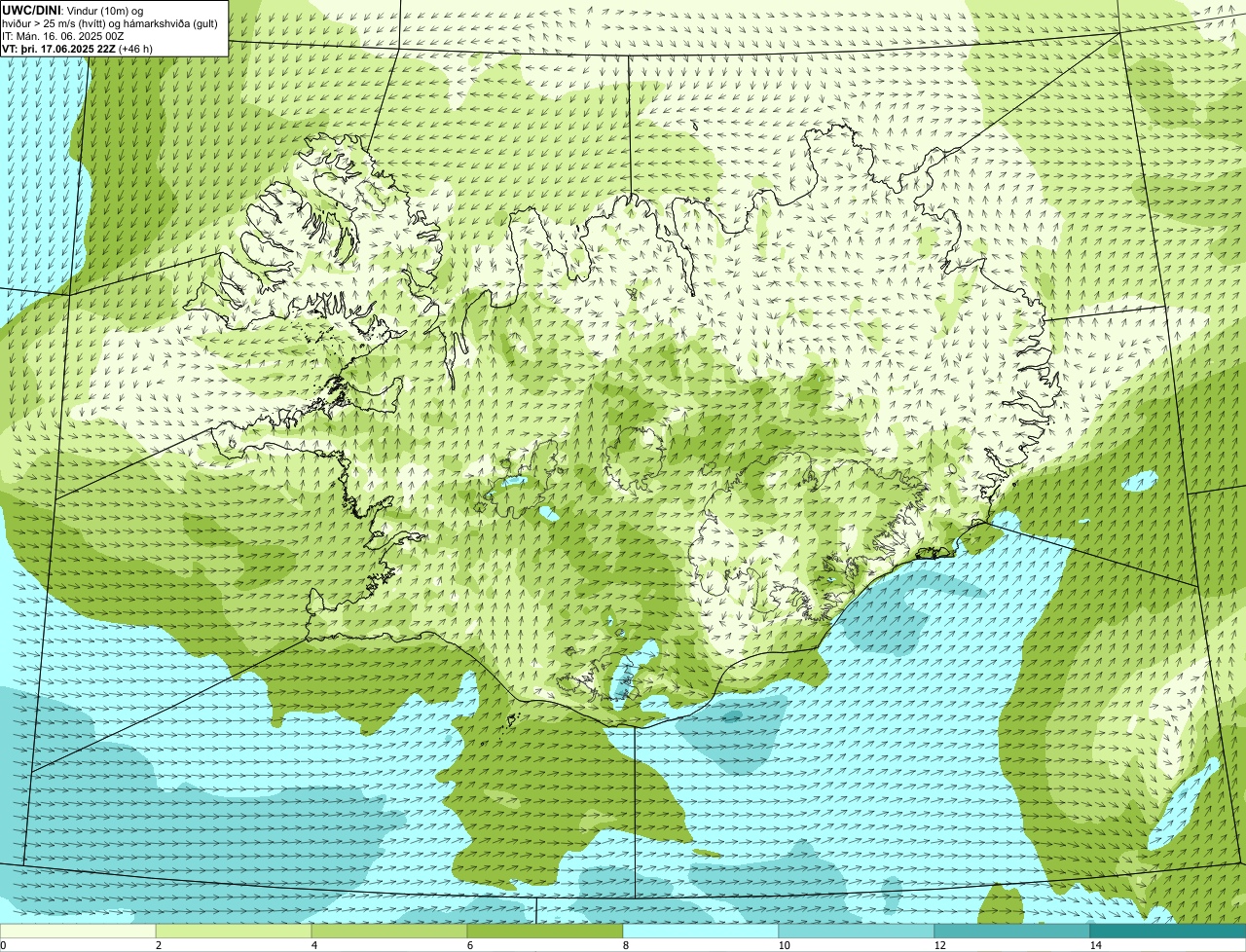The height and width of the screenshot is (952, 1246).
Task: Click the pale 0–2 m/s legend swatch
Action: point(78,931)
